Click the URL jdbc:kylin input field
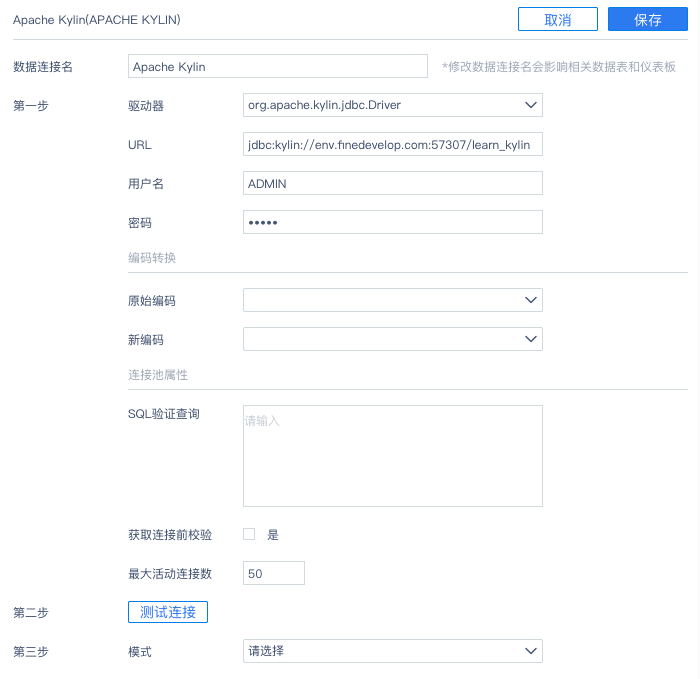 pos(393,144)
